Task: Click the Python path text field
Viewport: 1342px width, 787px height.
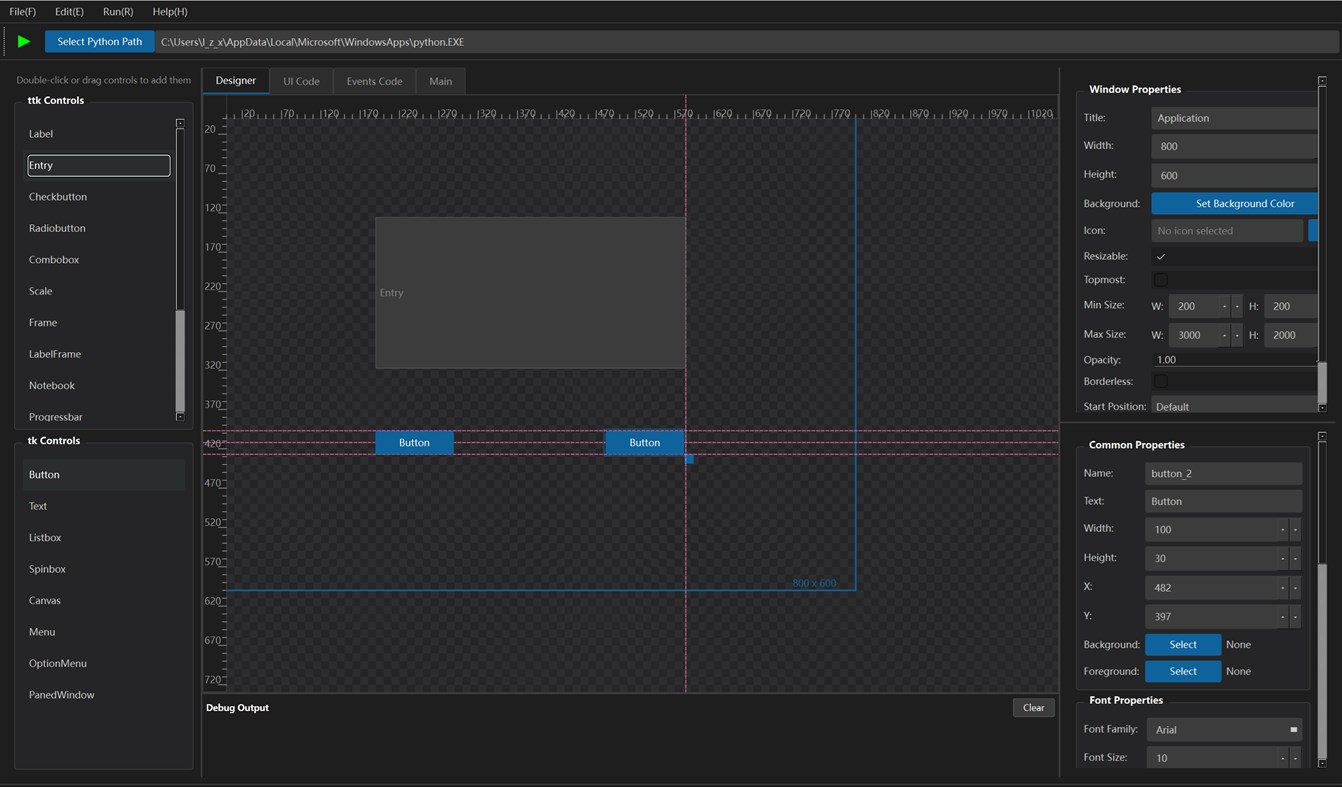Action: point(747,42)
